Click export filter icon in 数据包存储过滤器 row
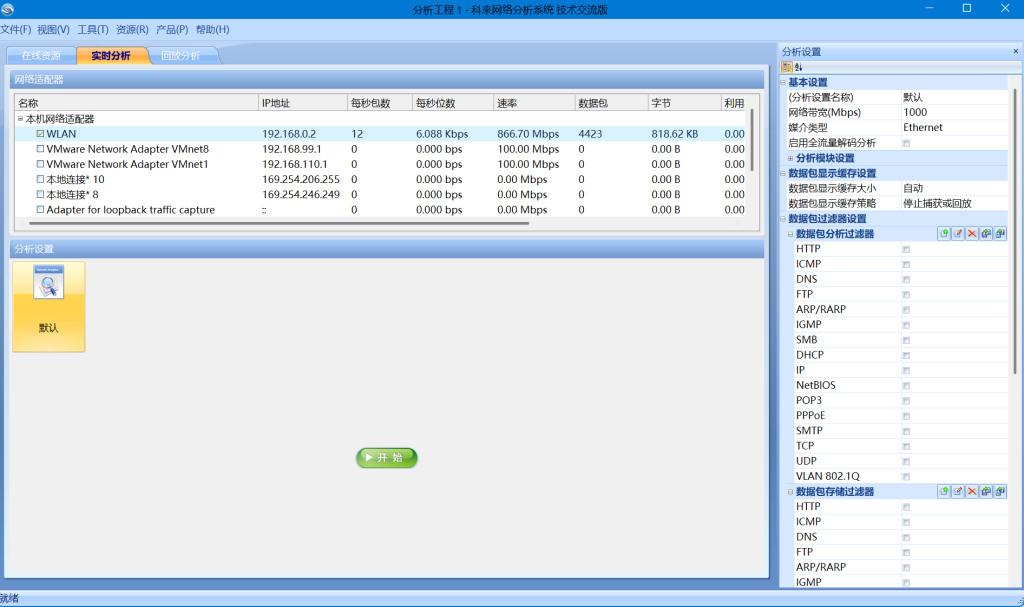The height and width of the screenshot is (607, 1024). point(1000,492)
